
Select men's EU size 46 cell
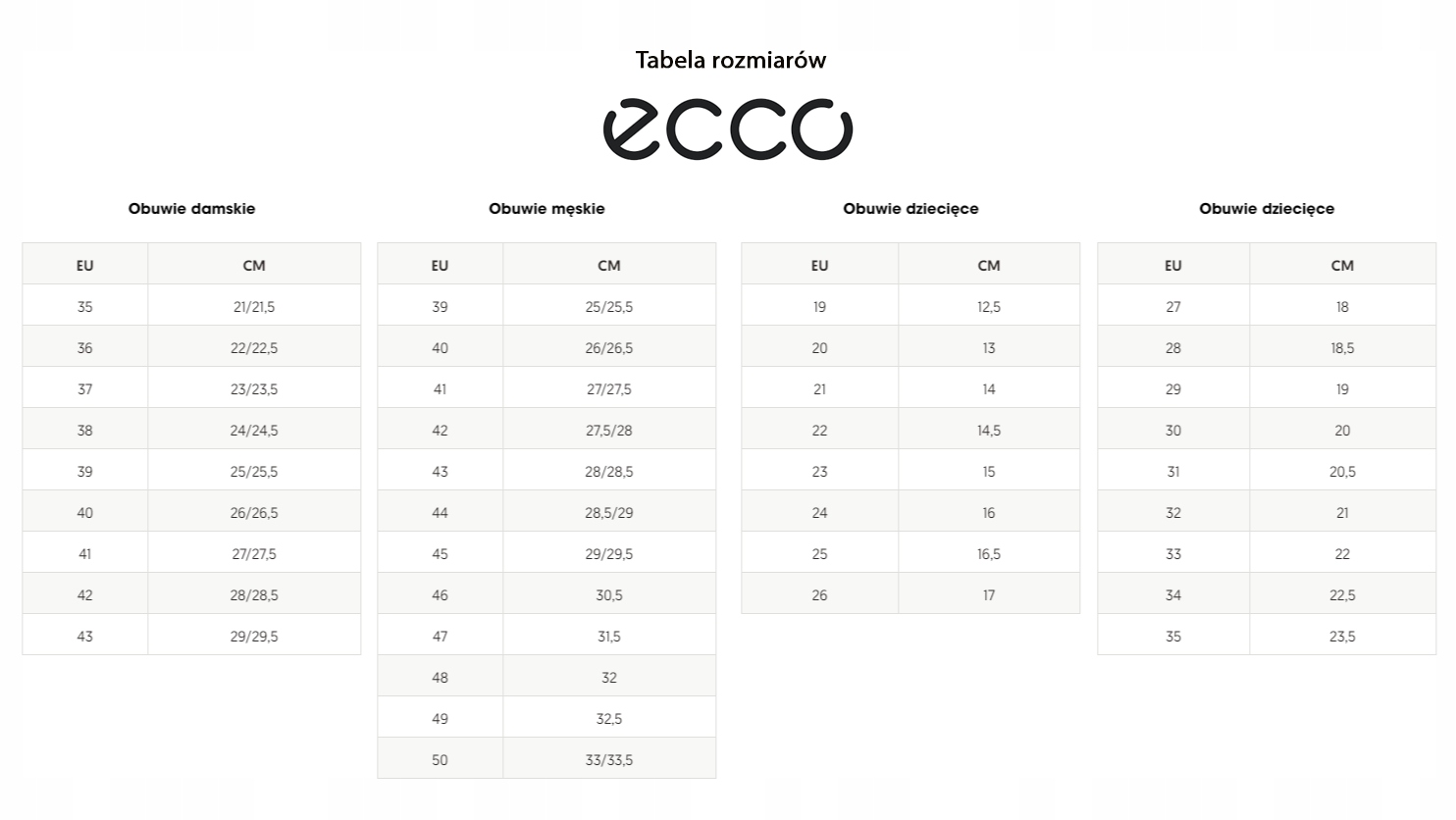pyautogui.click(x=440, y=595)
